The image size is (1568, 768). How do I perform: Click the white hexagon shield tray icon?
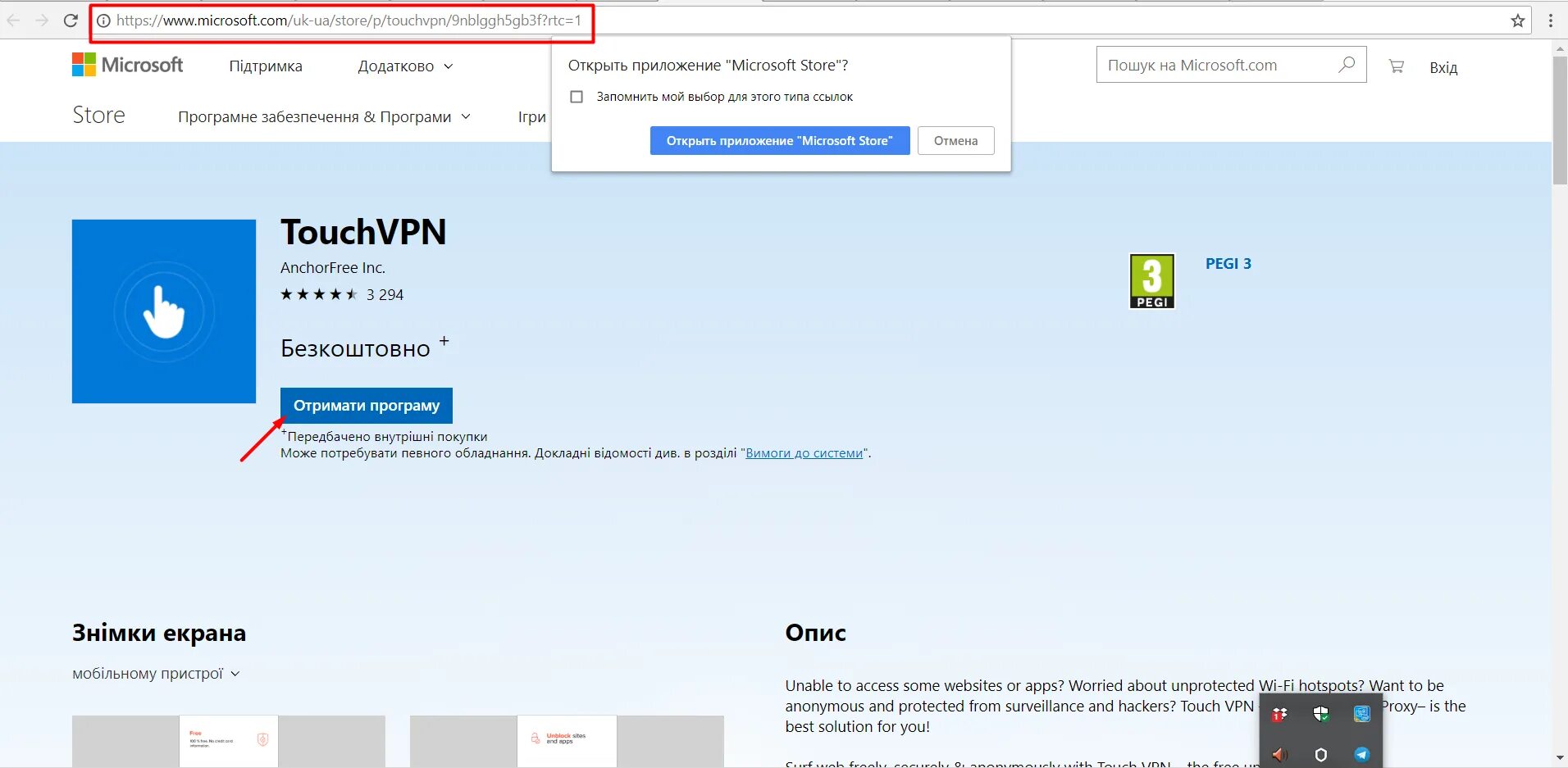1320,754
